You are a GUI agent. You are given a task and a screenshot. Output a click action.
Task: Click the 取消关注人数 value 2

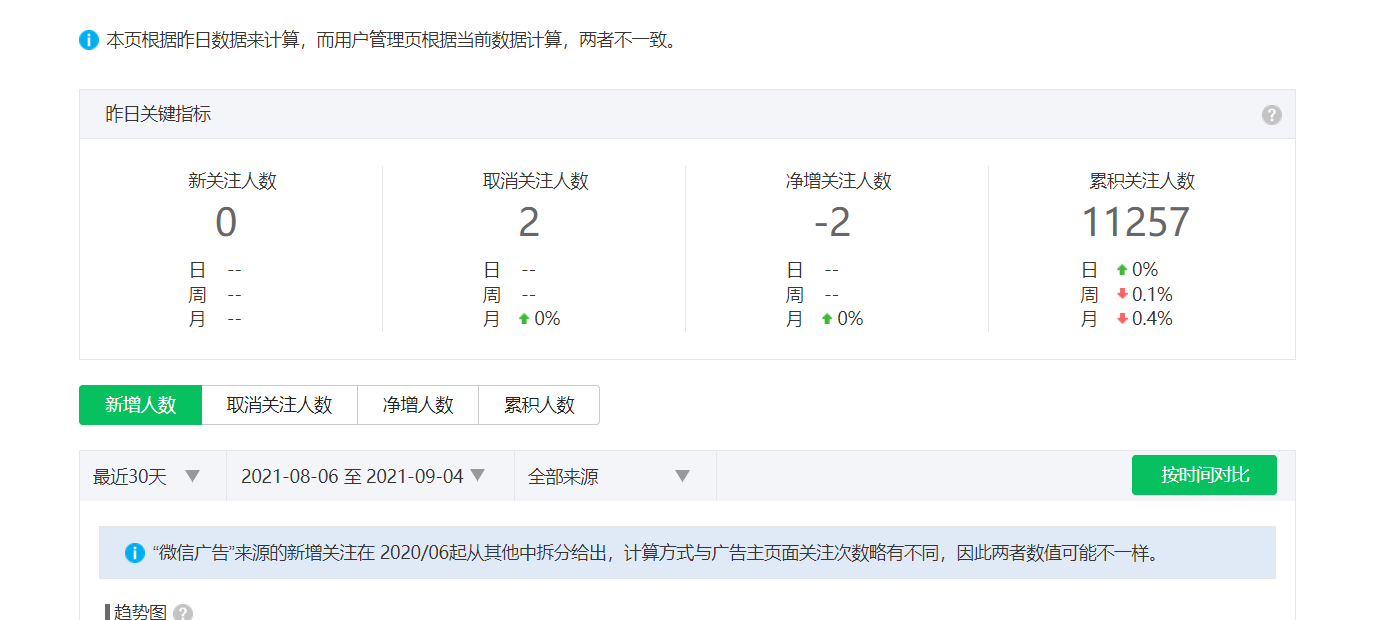(x=529, y=222)
